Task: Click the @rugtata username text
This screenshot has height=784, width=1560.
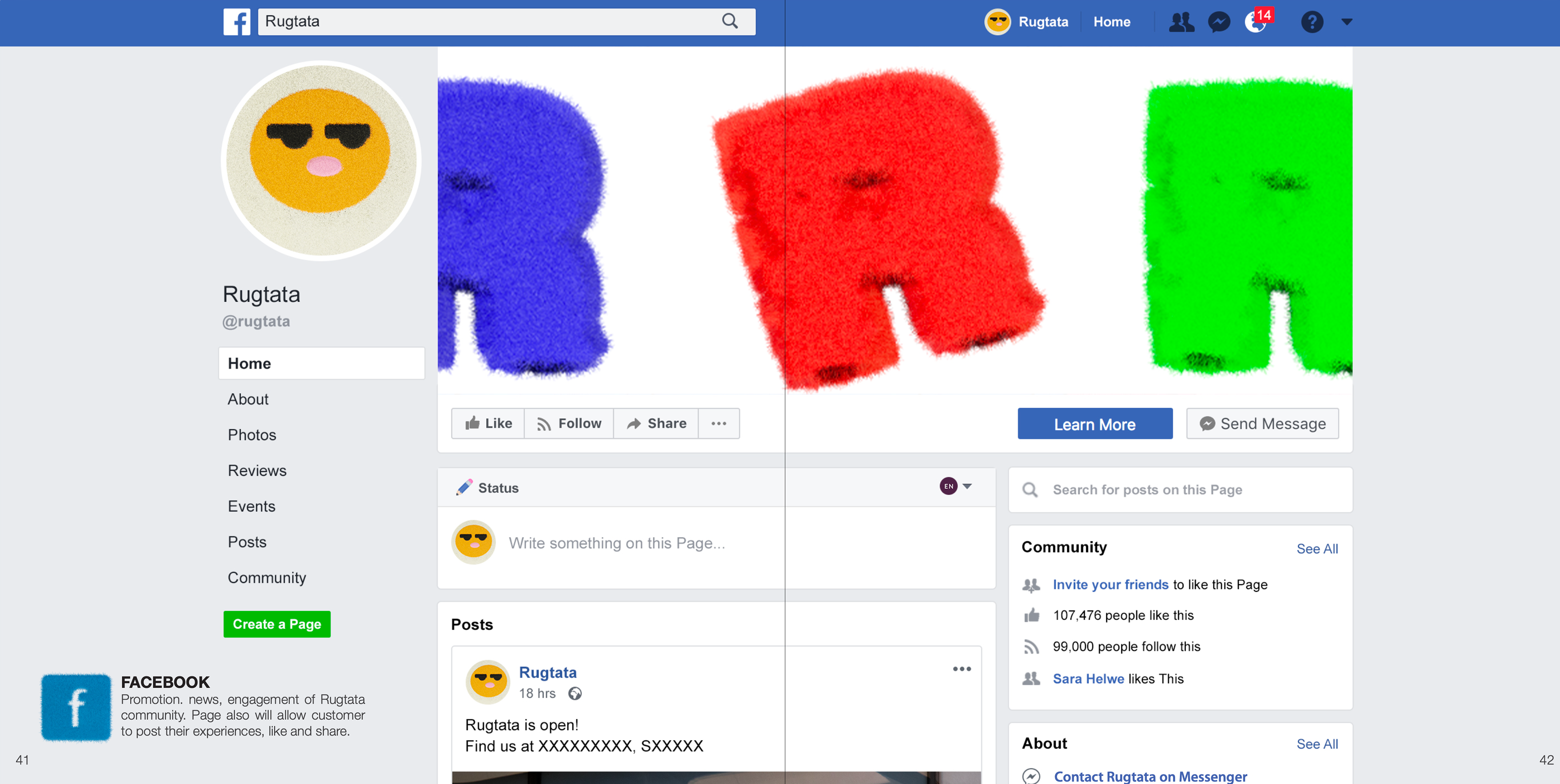Action: pyautogui.click(x=256, y=321)
